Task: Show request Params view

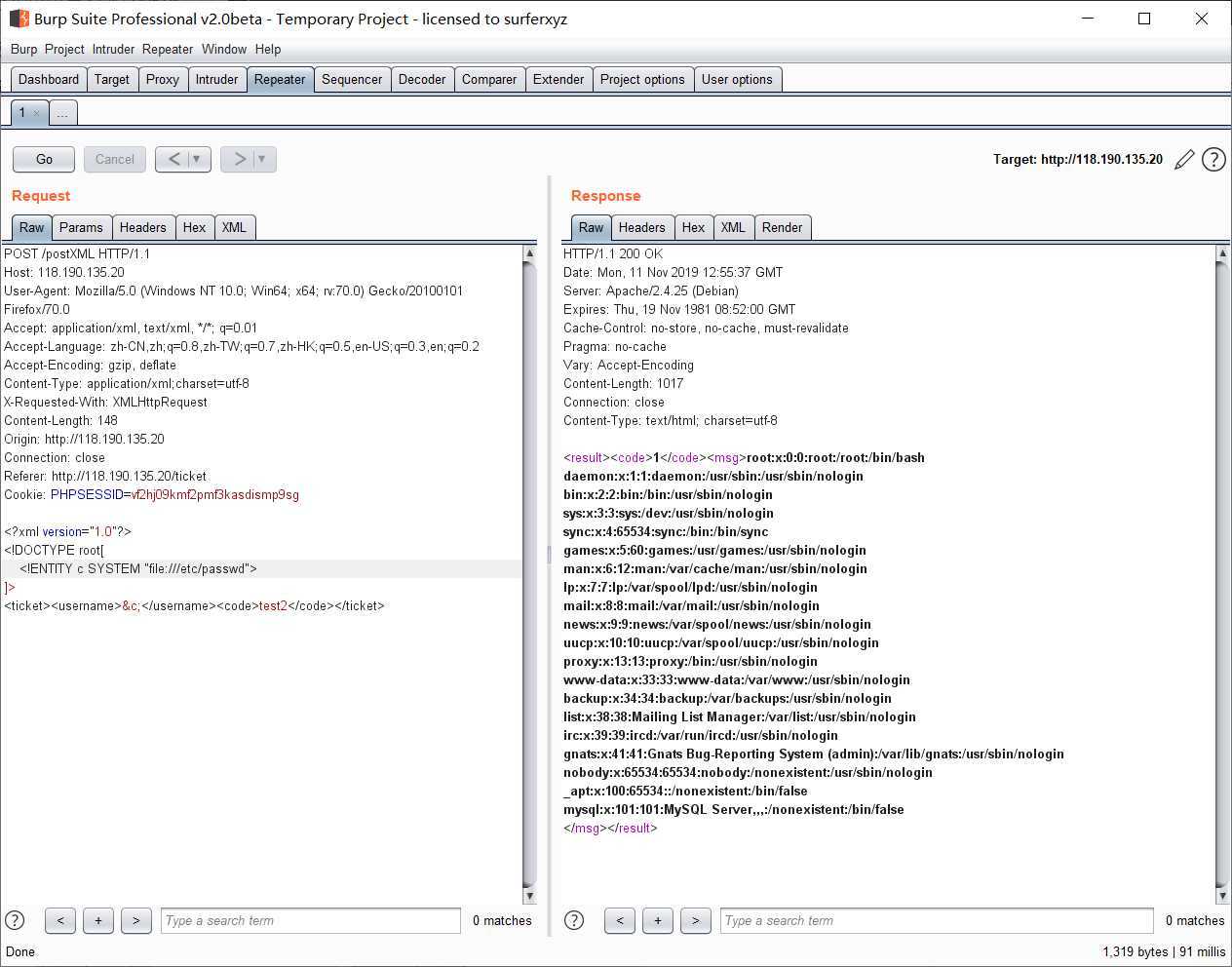Action: point(81,227)
